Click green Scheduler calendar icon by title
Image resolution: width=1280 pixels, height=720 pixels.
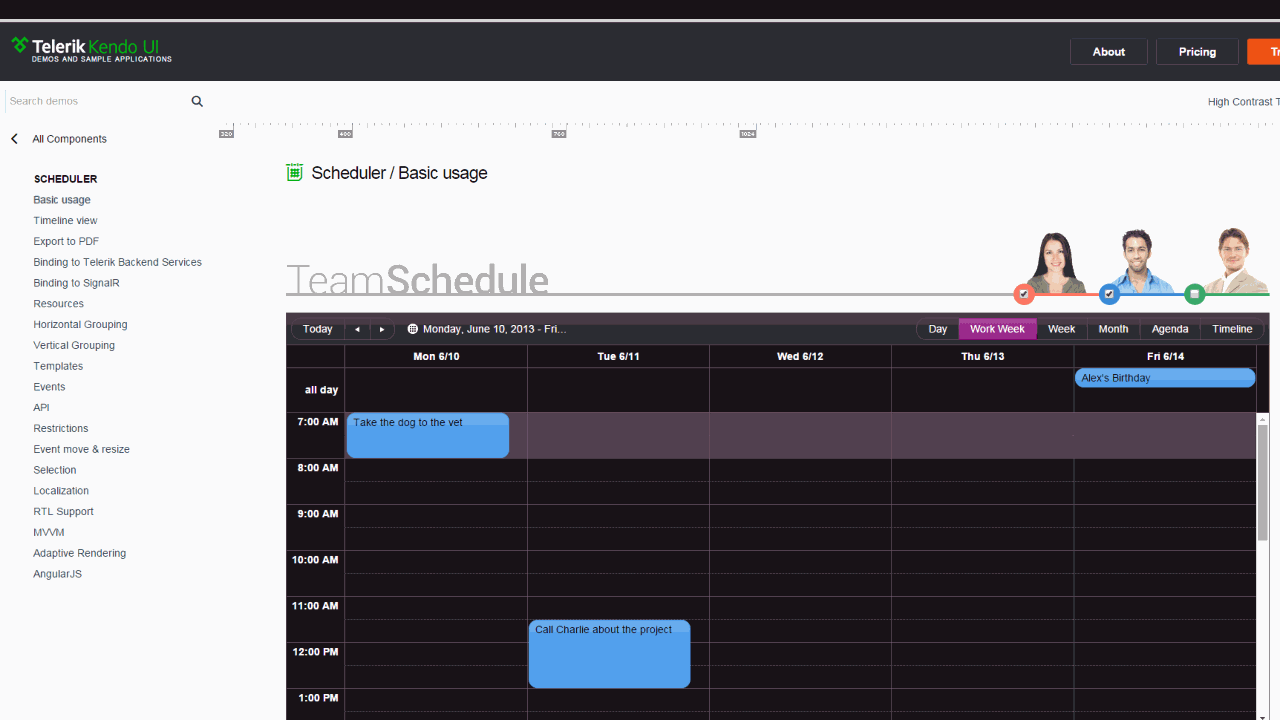point(294,173)
